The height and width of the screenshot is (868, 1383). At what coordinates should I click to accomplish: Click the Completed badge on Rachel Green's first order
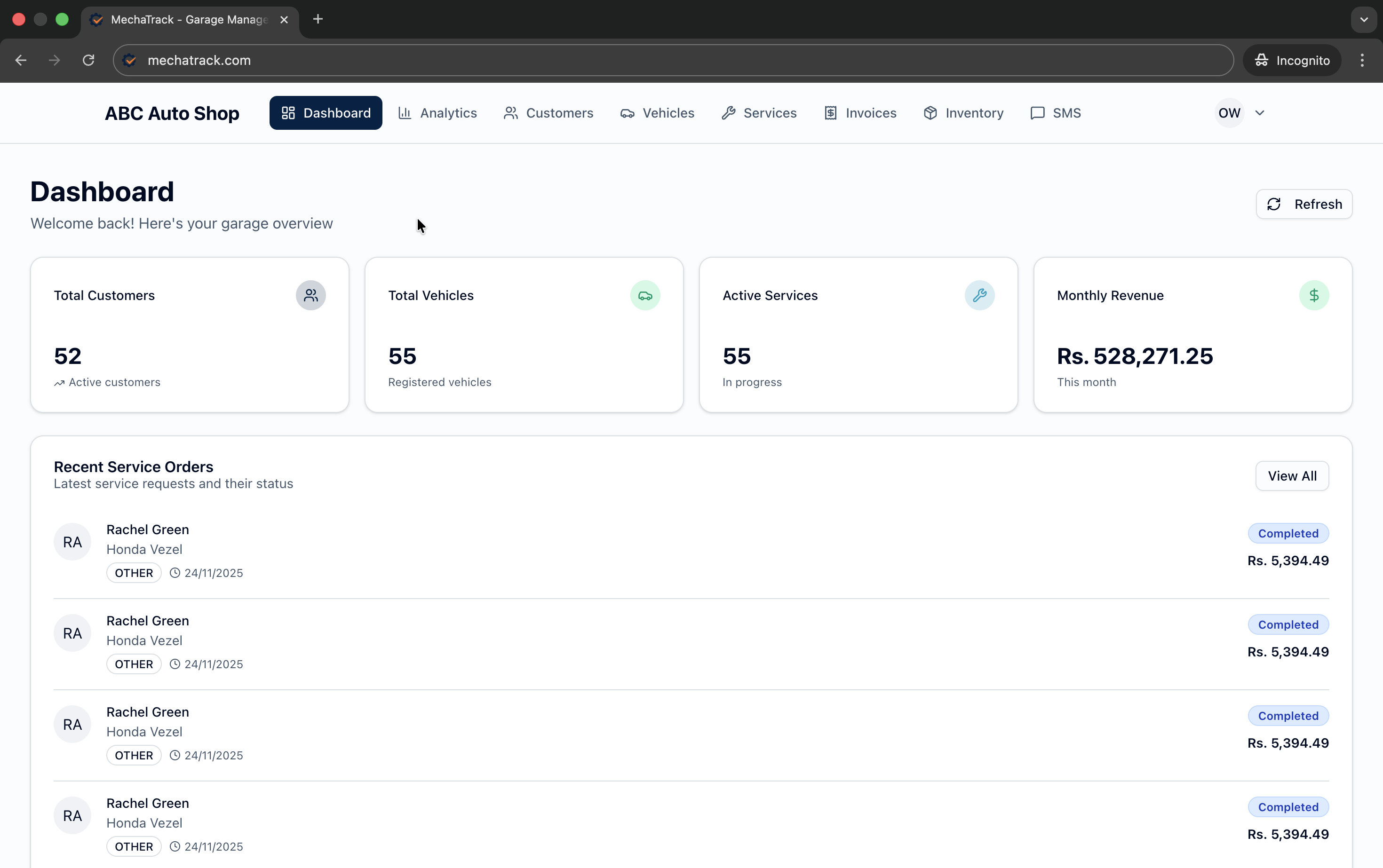pos(1288,533)
